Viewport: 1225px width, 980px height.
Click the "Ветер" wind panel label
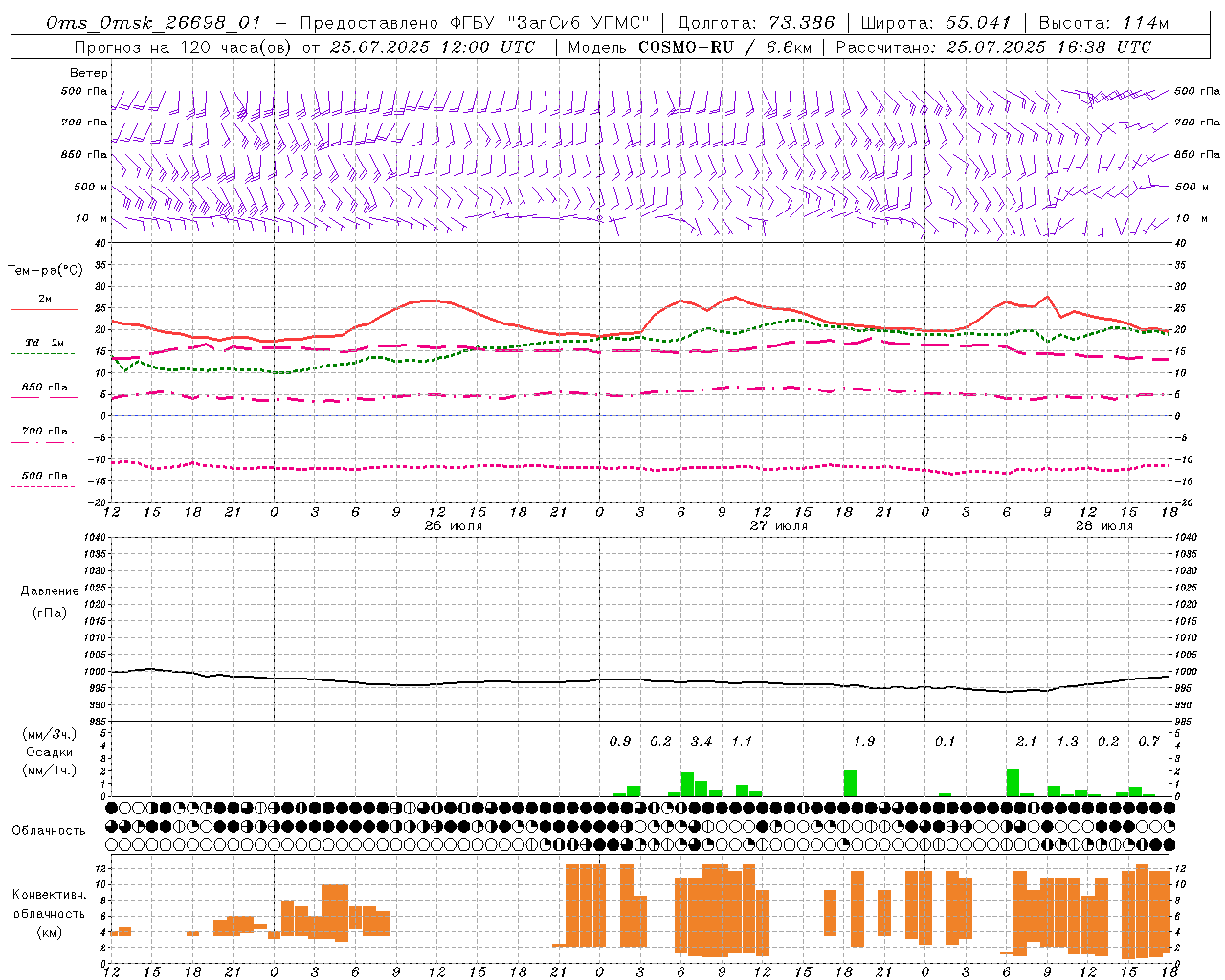coord(89,73)
